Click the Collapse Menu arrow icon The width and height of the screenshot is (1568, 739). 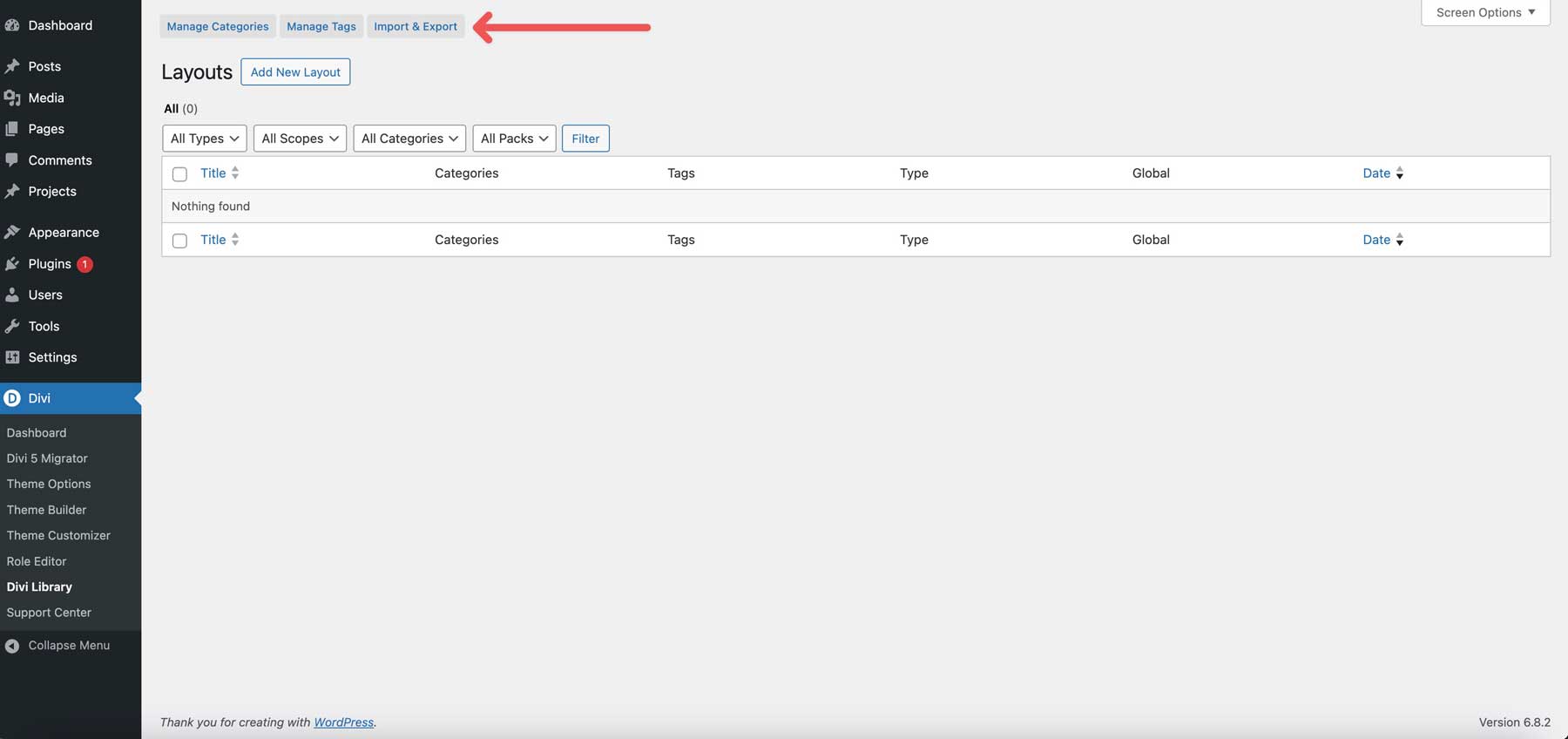coord(12,646)
